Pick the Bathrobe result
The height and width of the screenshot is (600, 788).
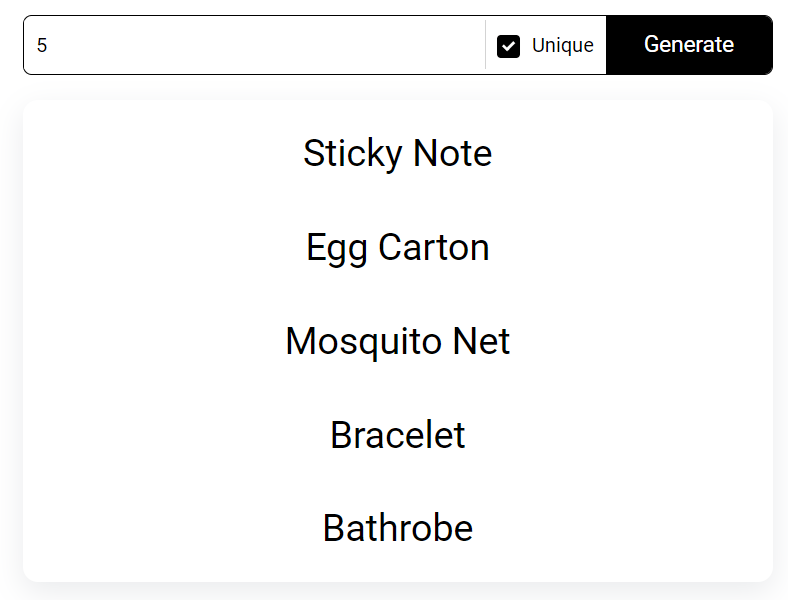point(397,529)
